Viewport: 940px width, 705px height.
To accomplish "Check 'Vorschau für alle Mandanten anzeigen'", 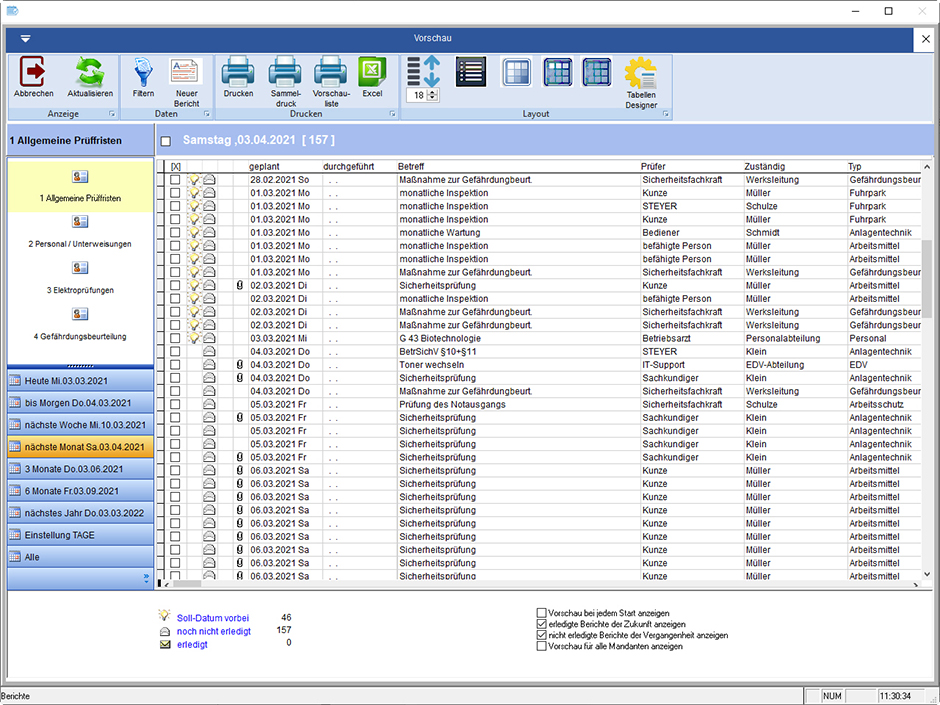I will coord(542,646).
